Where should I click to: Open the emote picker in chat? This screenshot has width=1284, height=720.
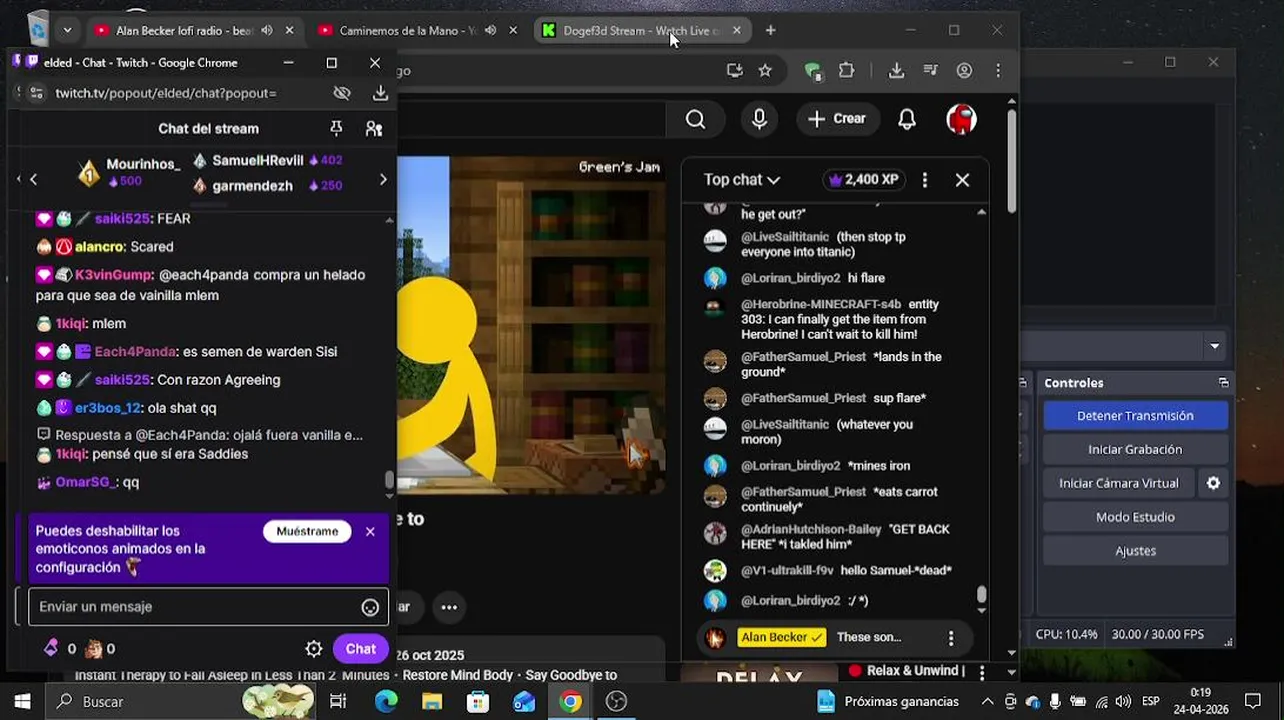tap(370, 607)
